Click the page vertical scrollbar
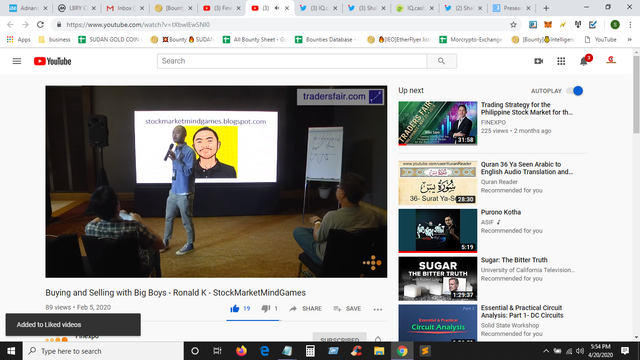 636,94
